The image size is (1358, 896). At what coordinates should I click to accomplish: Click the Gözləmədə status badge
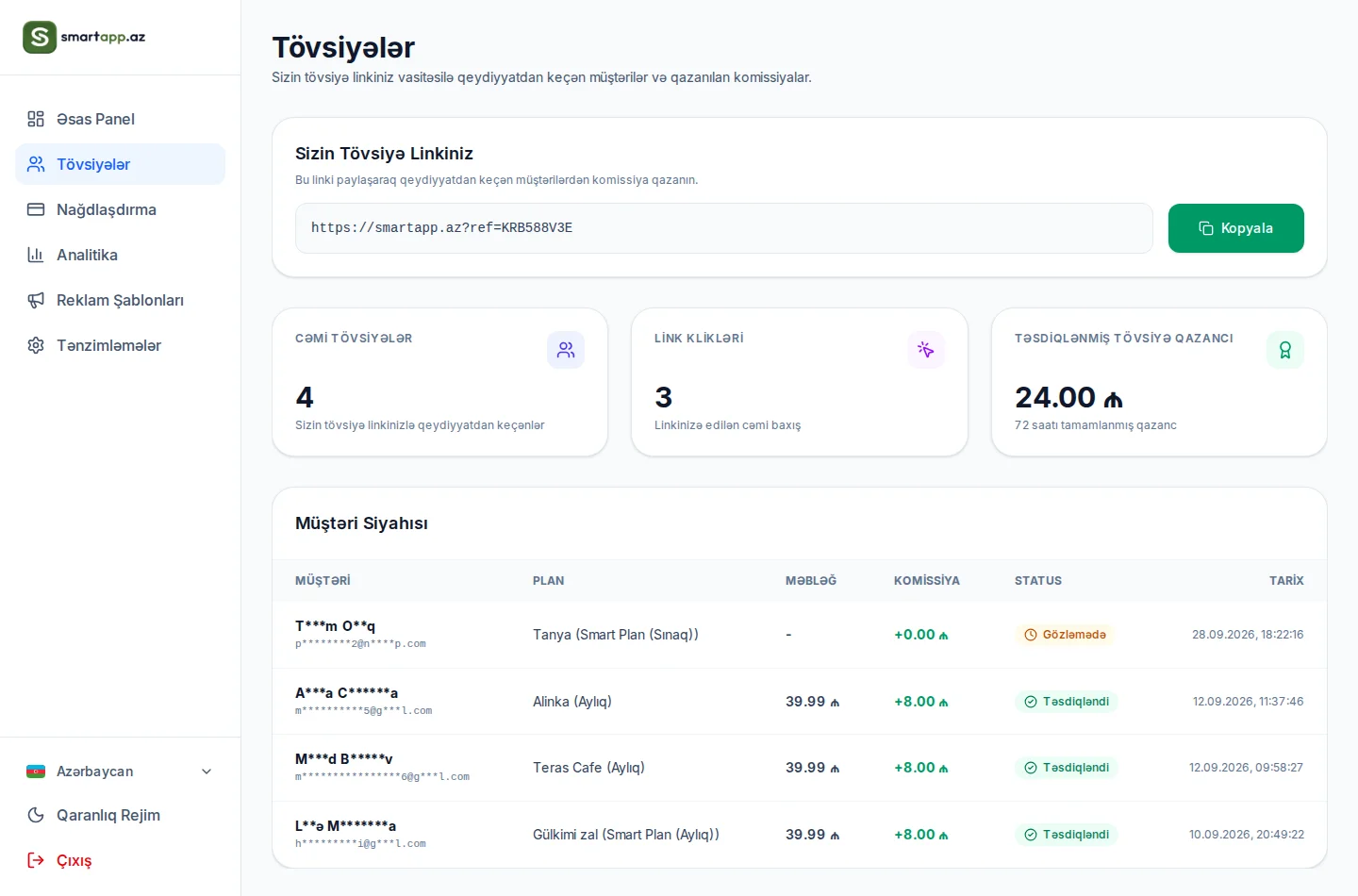pyautogui.click(x=1066, y=635)
